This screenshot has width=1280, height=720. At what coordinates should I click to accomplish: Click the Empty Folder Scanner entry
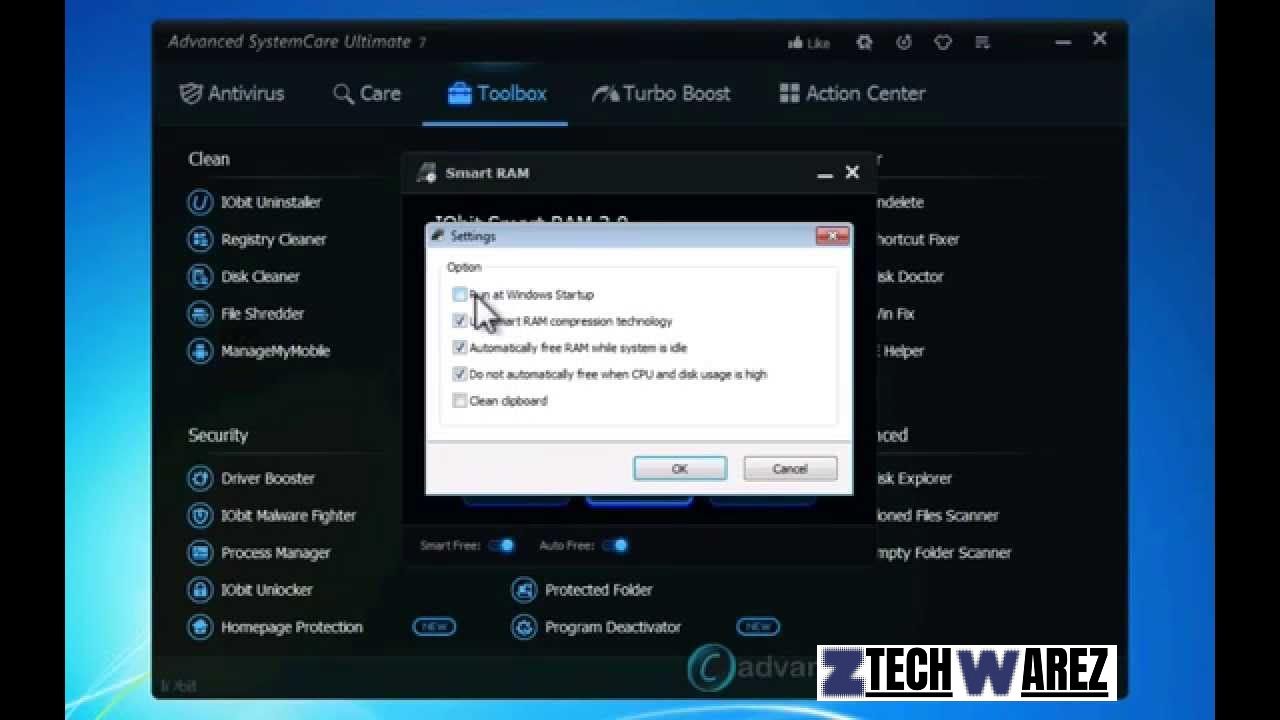pos(944,552)
